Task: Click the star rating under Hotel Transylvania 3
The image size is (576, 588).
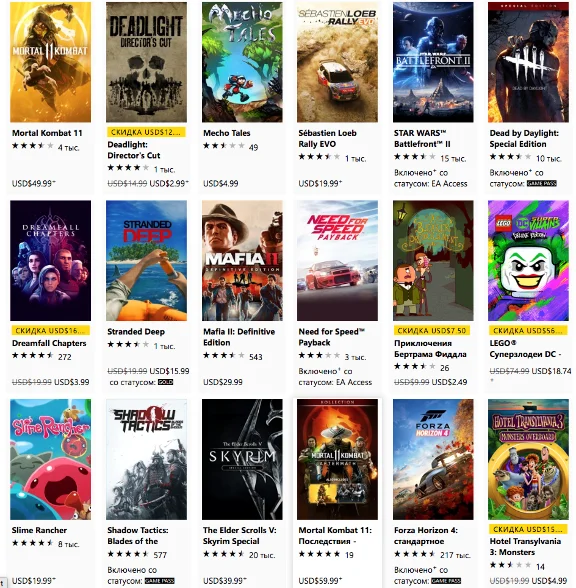Action: click(x=510, y=565)
